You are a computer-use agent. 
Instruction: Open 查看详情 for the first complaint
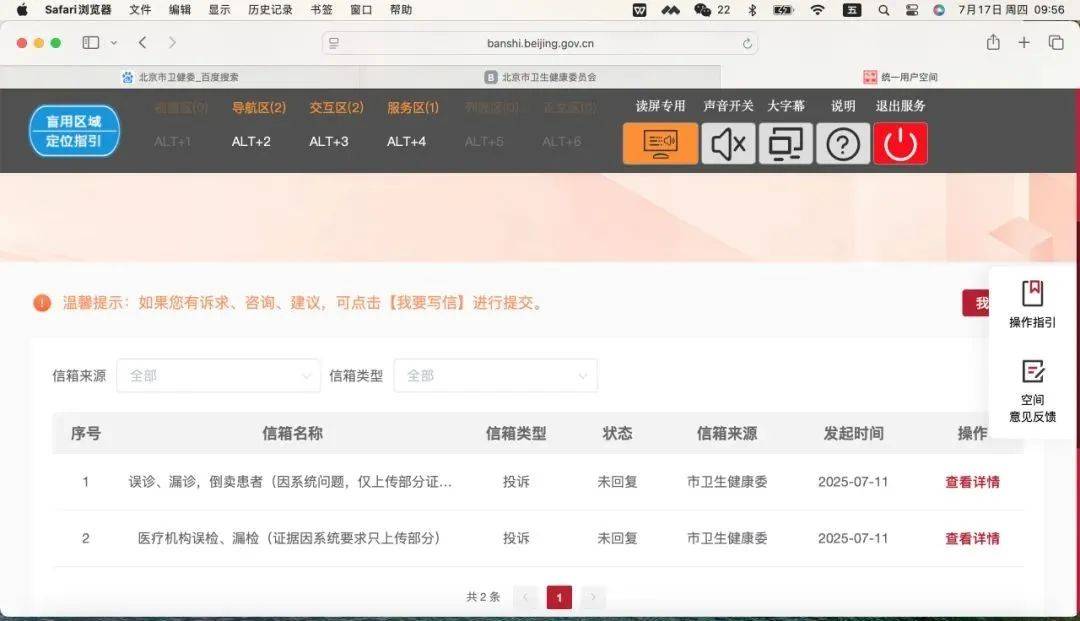pos(971,481)
